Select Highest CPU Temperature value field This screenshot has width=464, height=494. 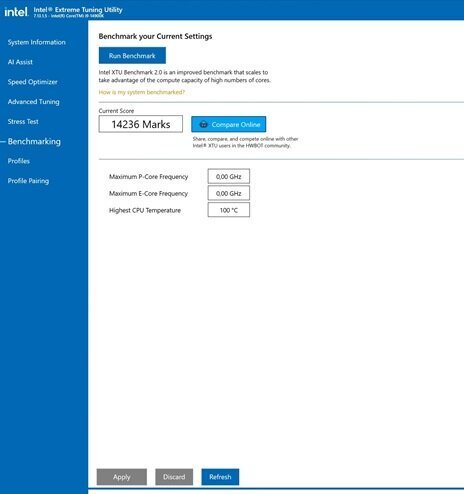(229, 210)
